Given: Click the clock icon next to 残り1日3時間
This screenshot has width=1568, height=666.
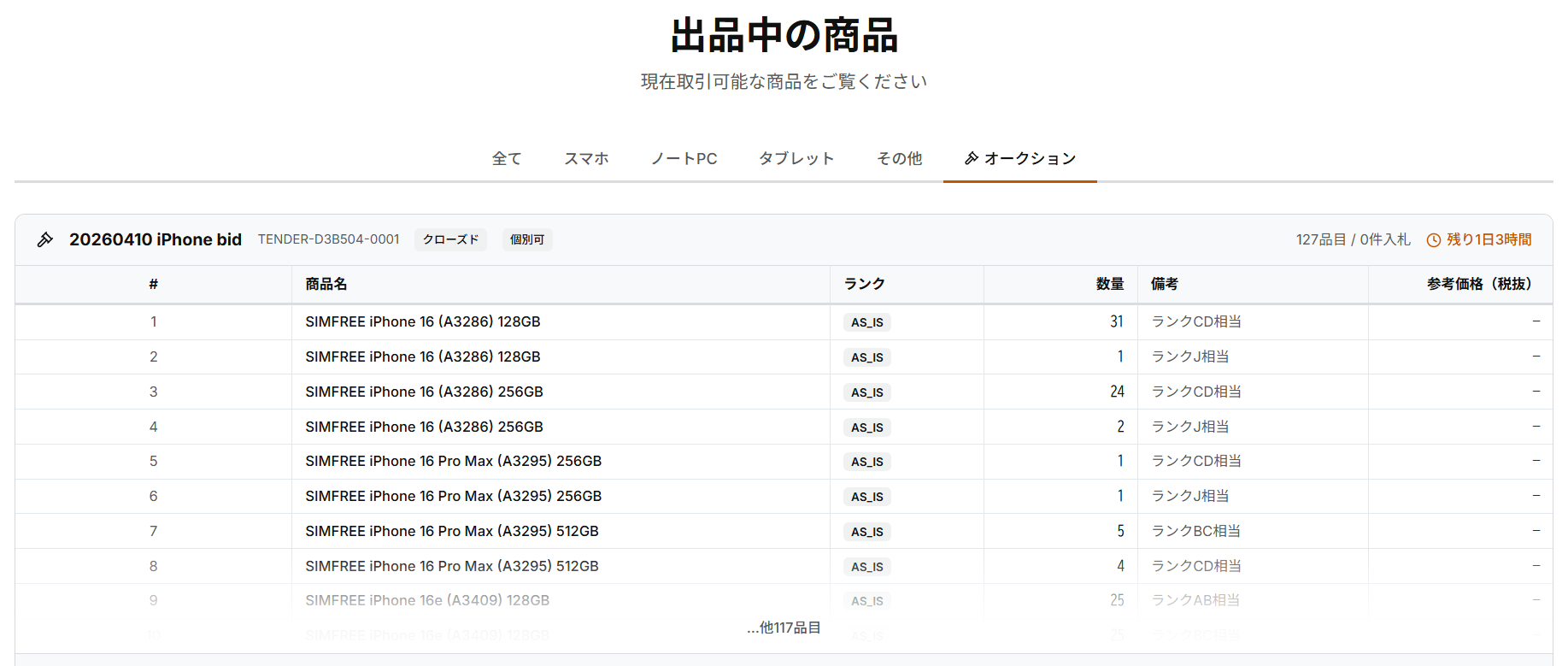Looking at the screenshot, I should click(1433, 240).
